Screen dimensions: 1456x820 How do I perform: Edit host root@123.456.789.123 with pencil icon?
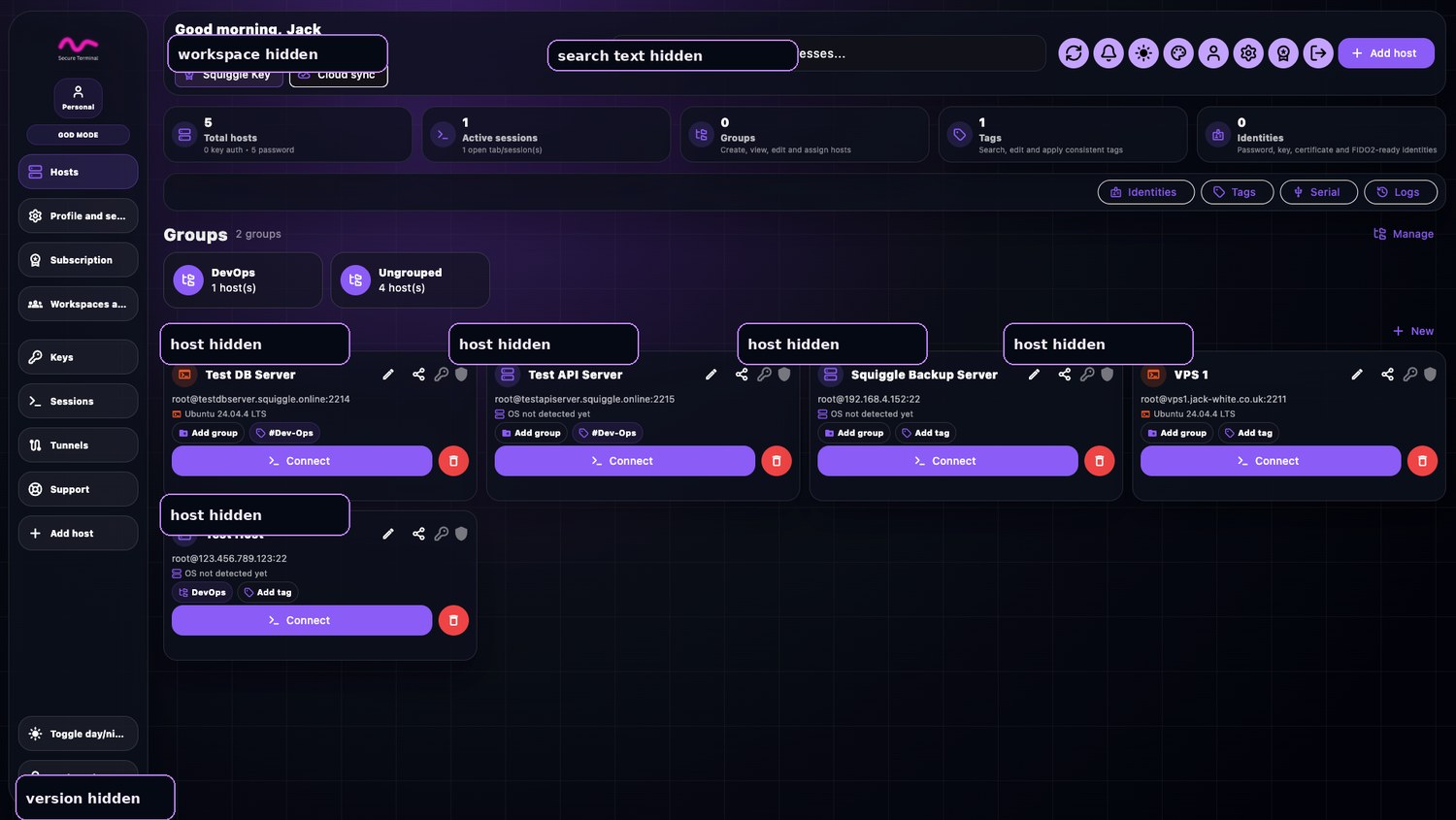click(x=388, y=534)
